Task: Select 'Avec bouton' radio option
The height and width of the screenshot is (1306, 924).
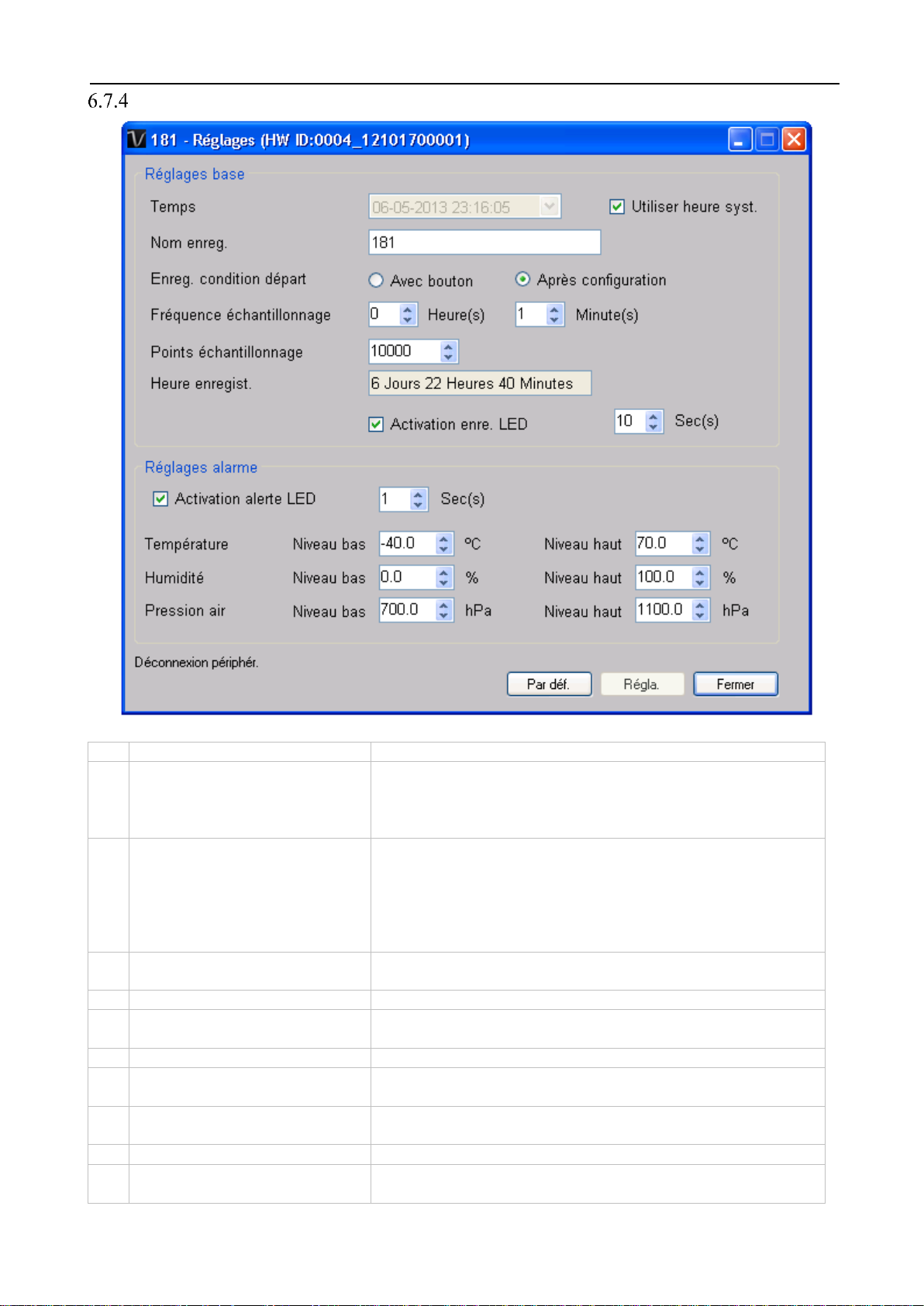Action: [x=376, y=280]
